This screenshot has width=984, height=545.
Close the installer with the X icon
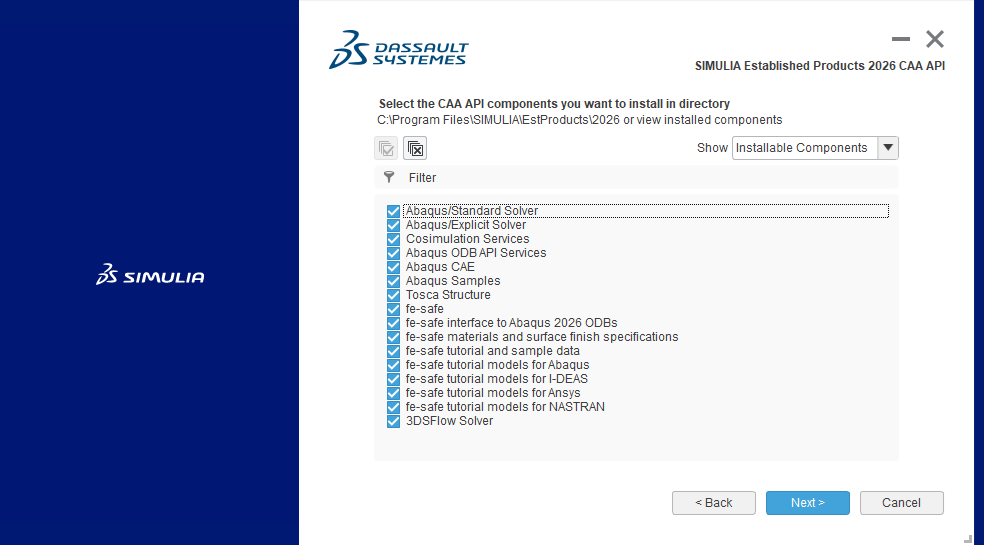935,39
